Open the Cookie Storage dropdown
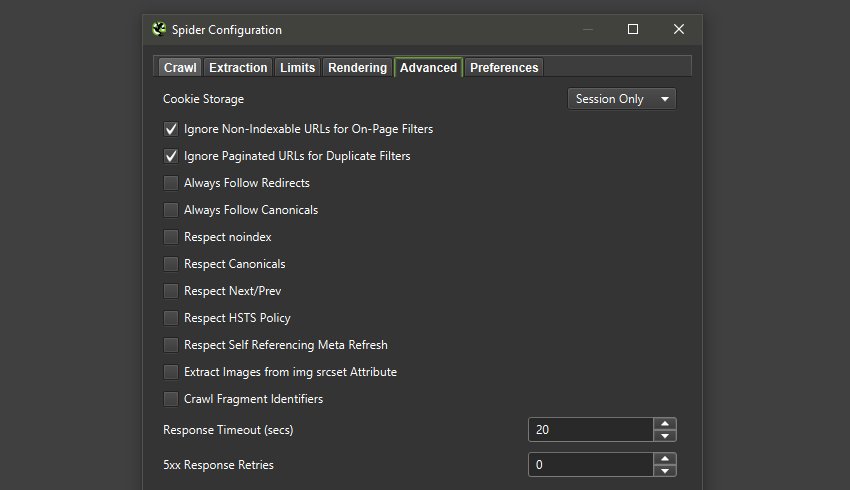The width and height of the screenshot is (850, 490). tap(622, 99)
